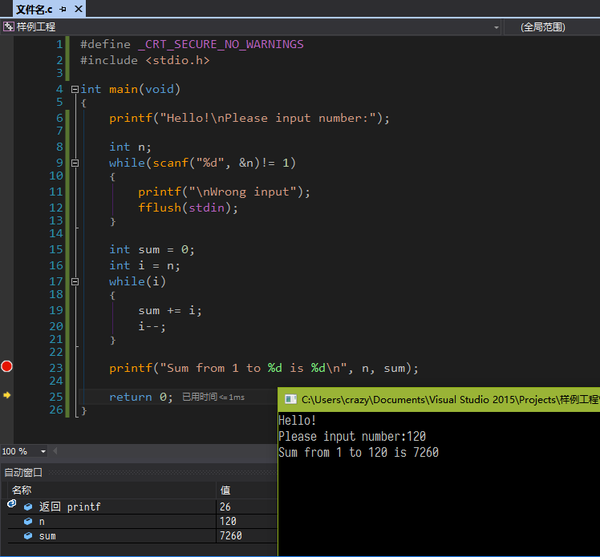Pin the 文件名.c tab
The image size is (600, 557).
point(62,8)
